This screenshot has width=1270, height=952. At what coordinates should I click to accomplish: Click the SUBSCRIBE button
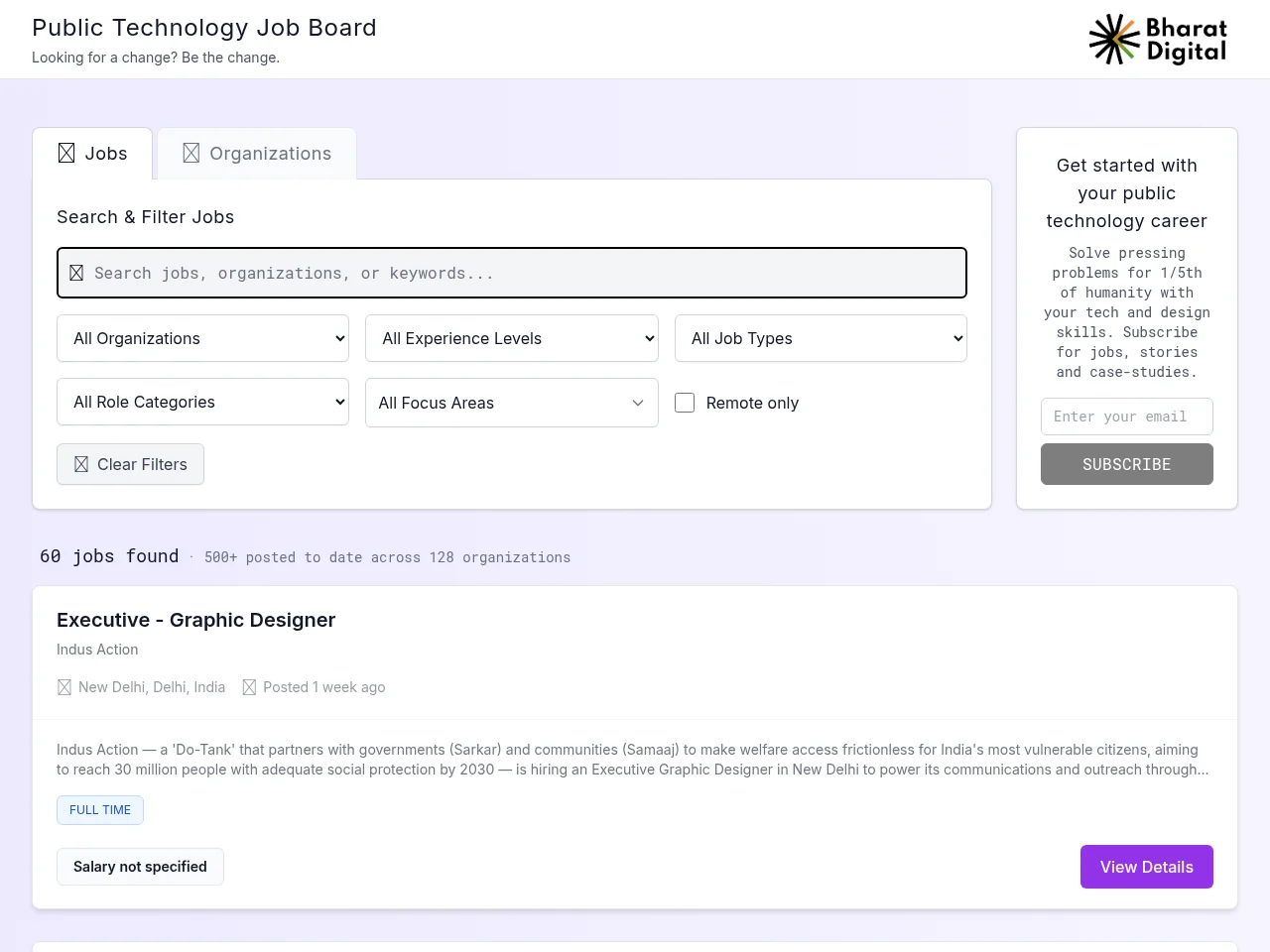pyautogui.click(x=1127, y=464)
